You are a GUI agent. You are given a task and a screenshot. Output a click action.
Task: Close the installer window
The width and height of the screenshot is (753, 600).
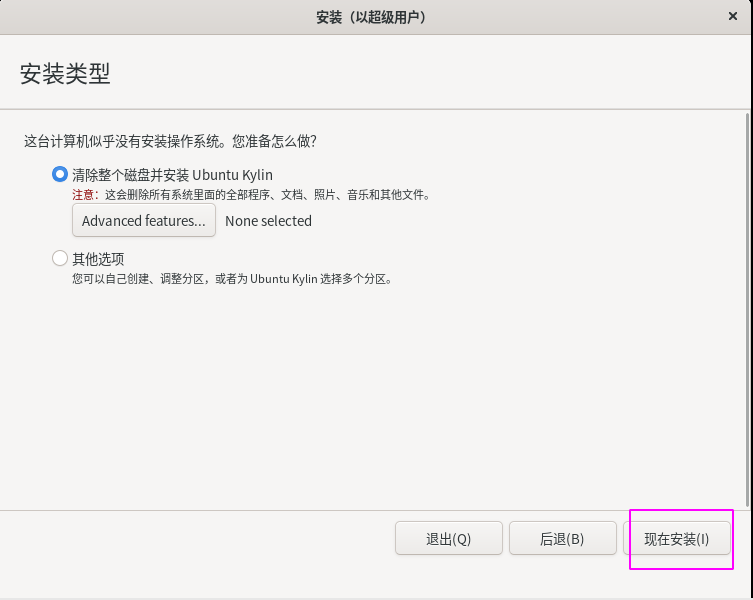(x=733, y=16)
